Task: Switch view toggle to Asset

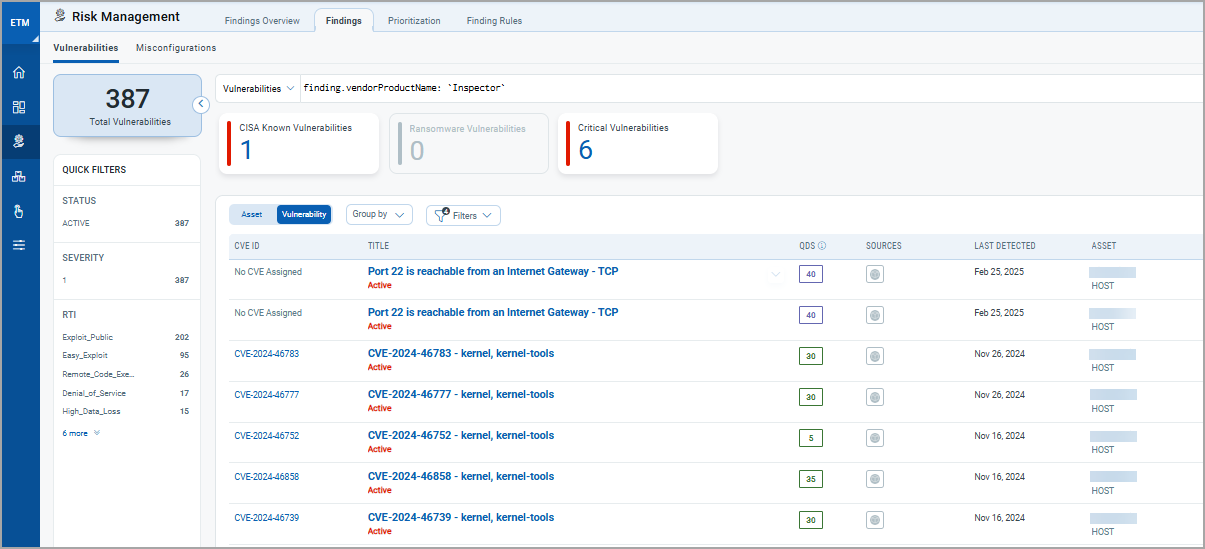Action: [252, 215]
